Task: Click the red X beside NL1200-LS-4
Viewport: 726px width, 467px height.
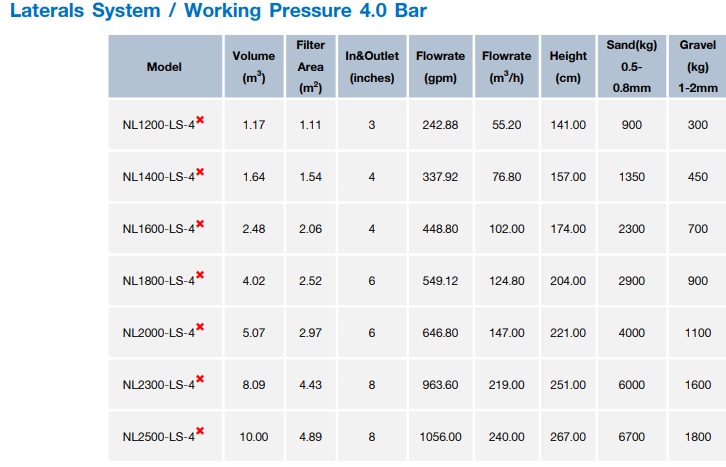Action: [x=200, y=120]
